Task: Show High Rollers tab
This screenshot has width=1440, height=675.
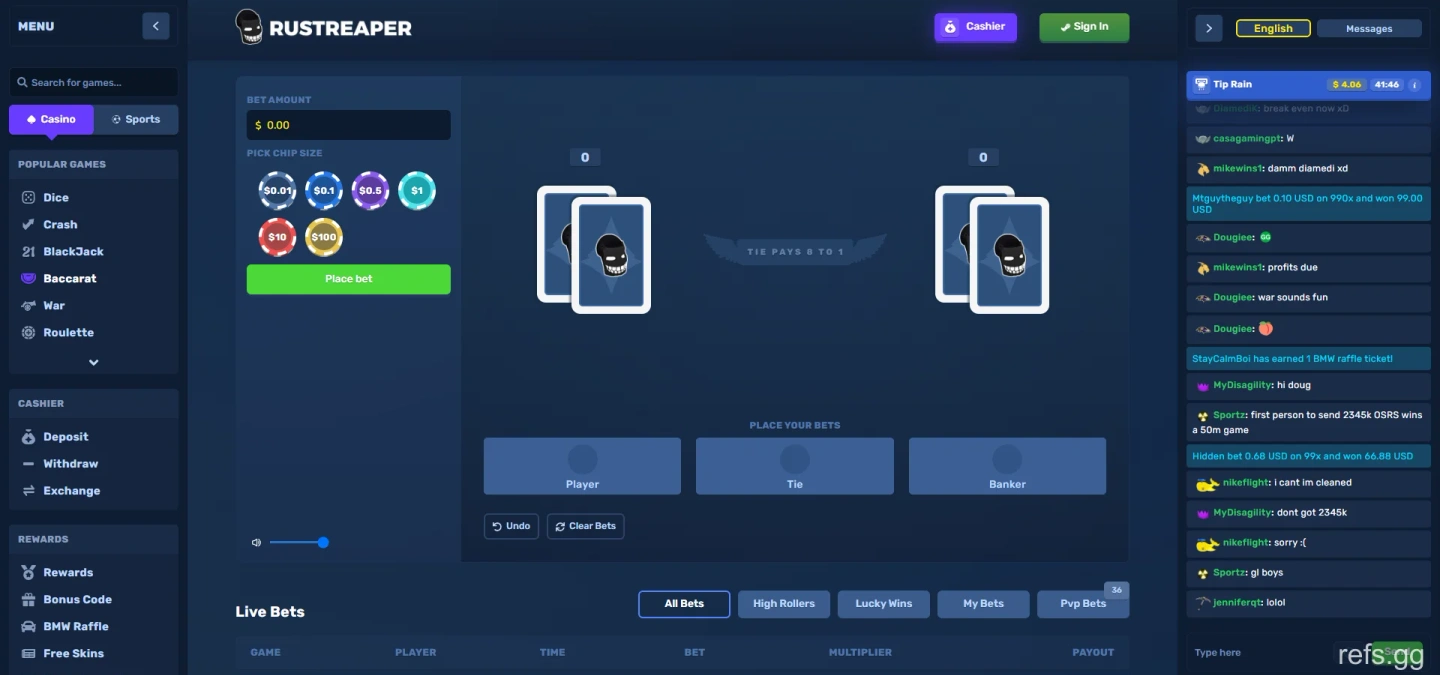Action: tap(784, 604)
